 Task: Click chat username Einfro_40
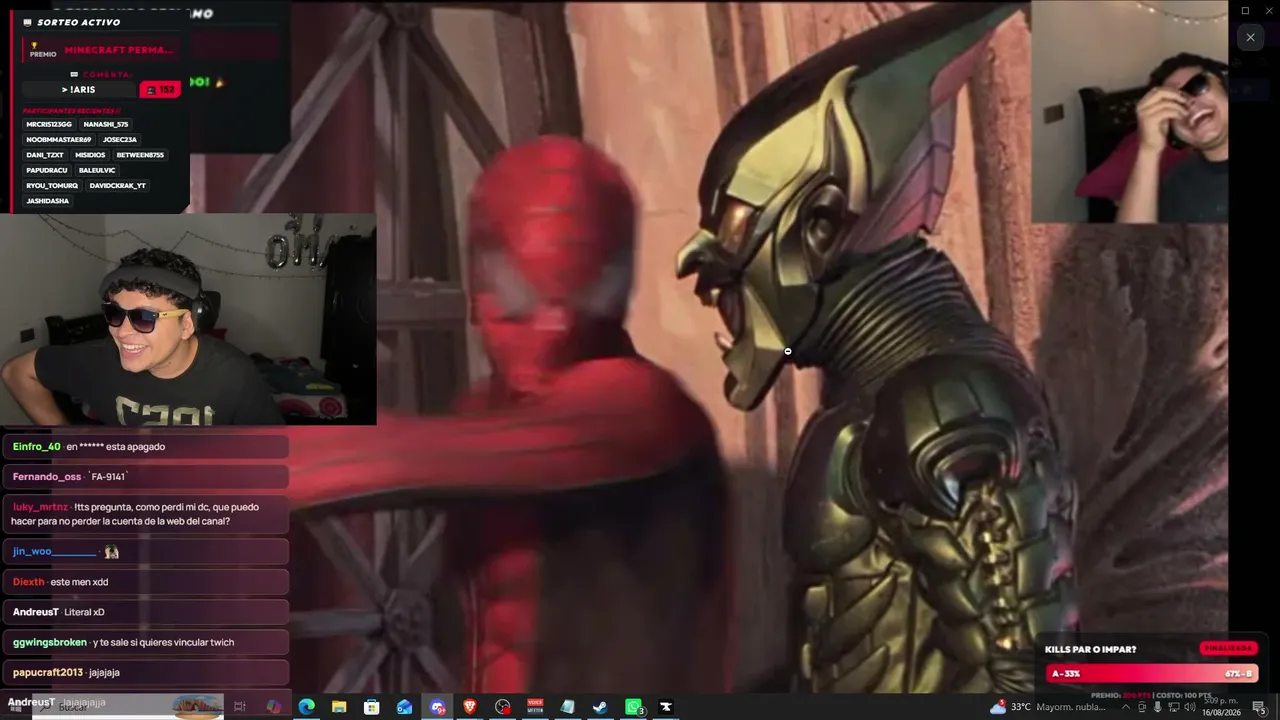point(37,447)
